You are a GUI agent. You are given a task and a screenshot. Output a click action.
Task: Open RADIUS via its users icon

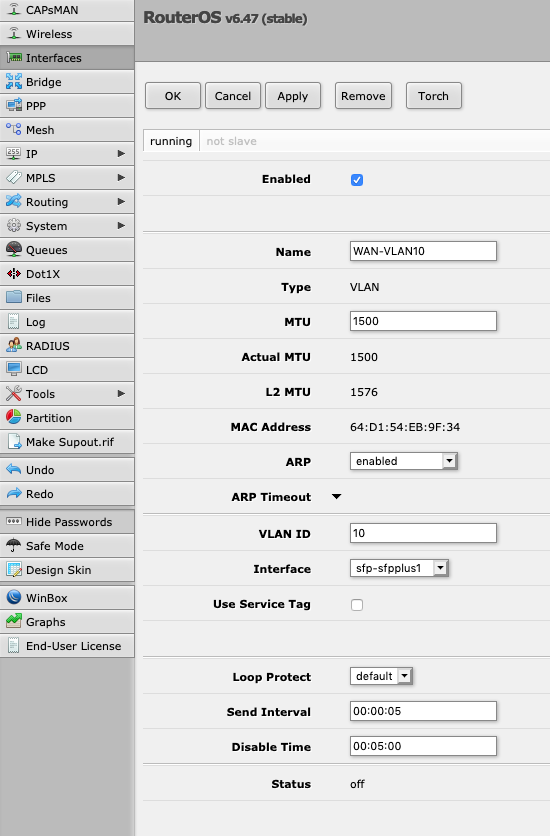14,345
